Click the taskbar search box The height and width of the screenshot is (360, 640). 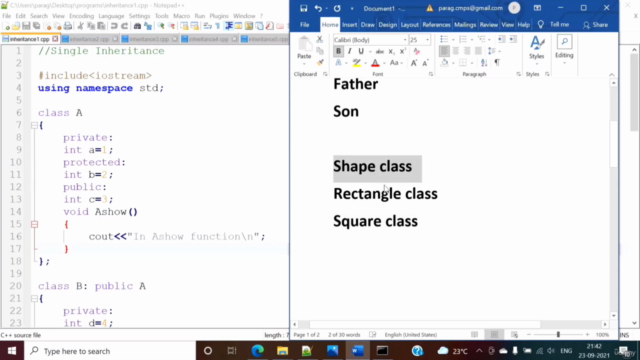coord(110,351)
